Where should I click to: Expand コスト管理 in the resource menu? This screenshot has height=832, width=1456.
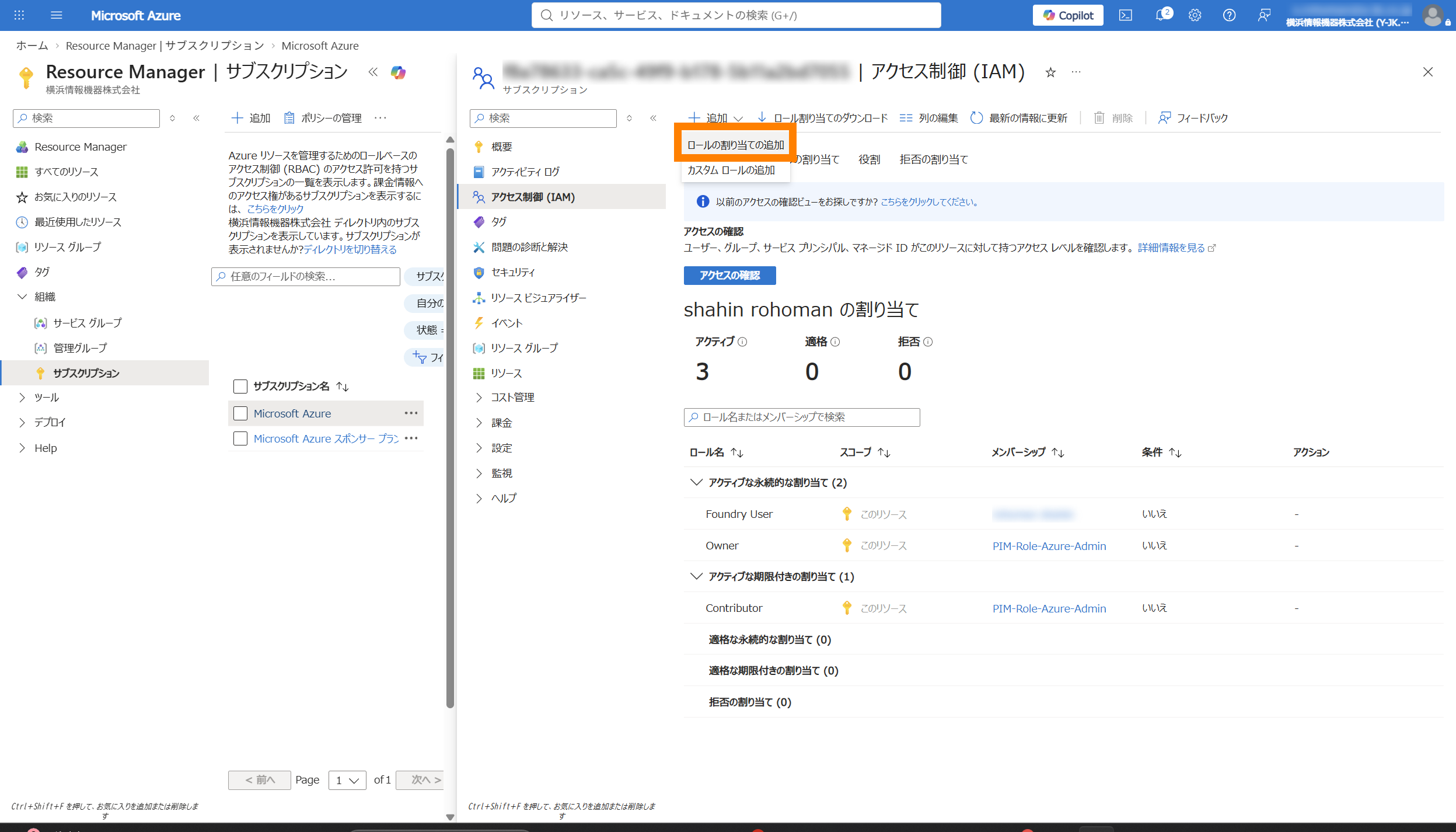tap(479, 398)
